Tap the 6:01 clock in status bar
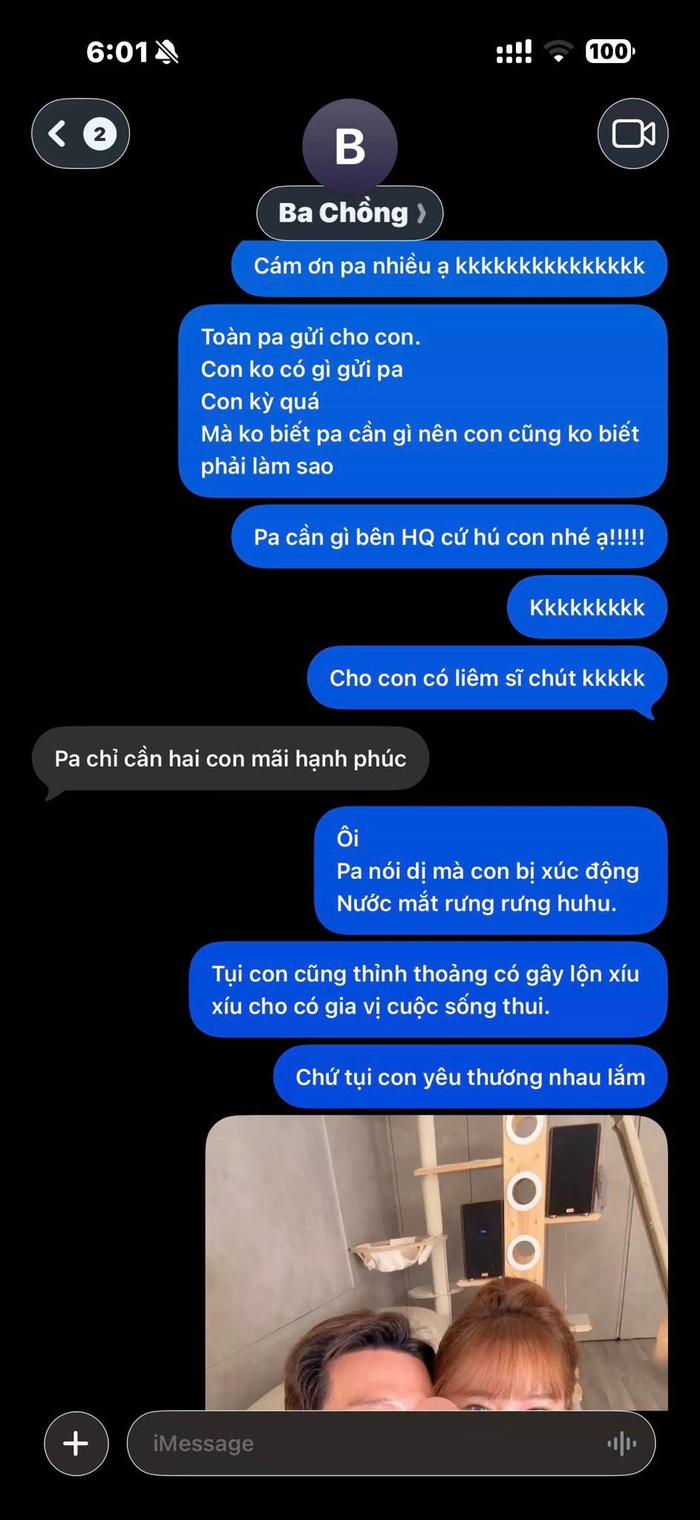 point(117,52)
